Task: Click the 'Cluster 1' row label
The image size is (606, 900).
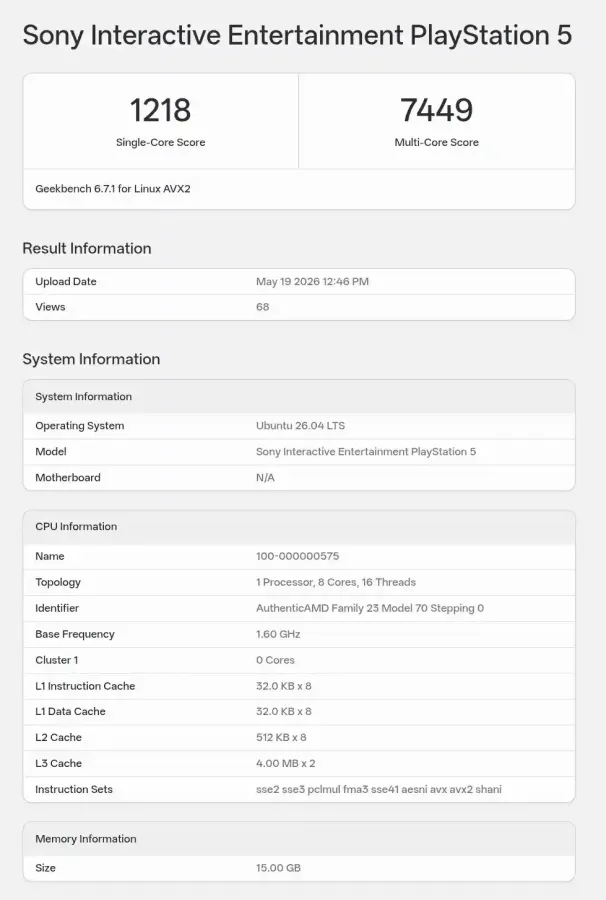Action: point(56,660)
